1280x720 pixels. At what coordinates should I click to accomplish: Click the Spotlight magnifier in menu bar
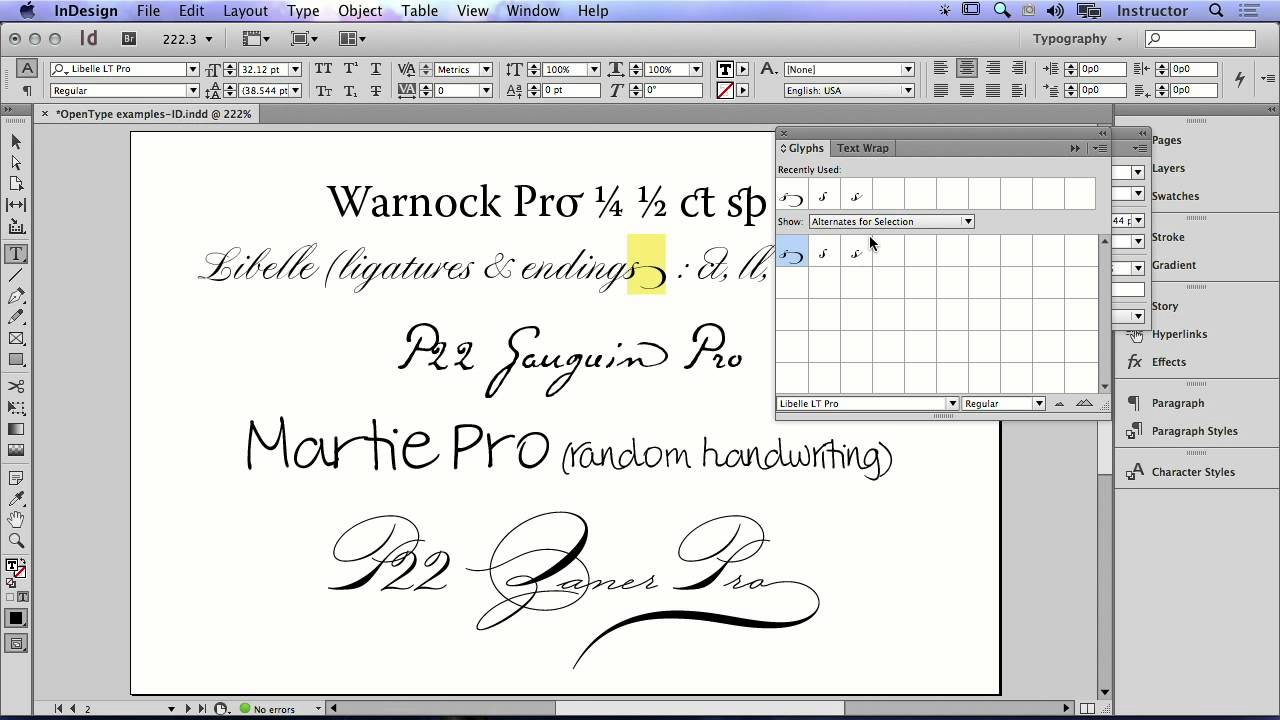[x=1216, y=11]
